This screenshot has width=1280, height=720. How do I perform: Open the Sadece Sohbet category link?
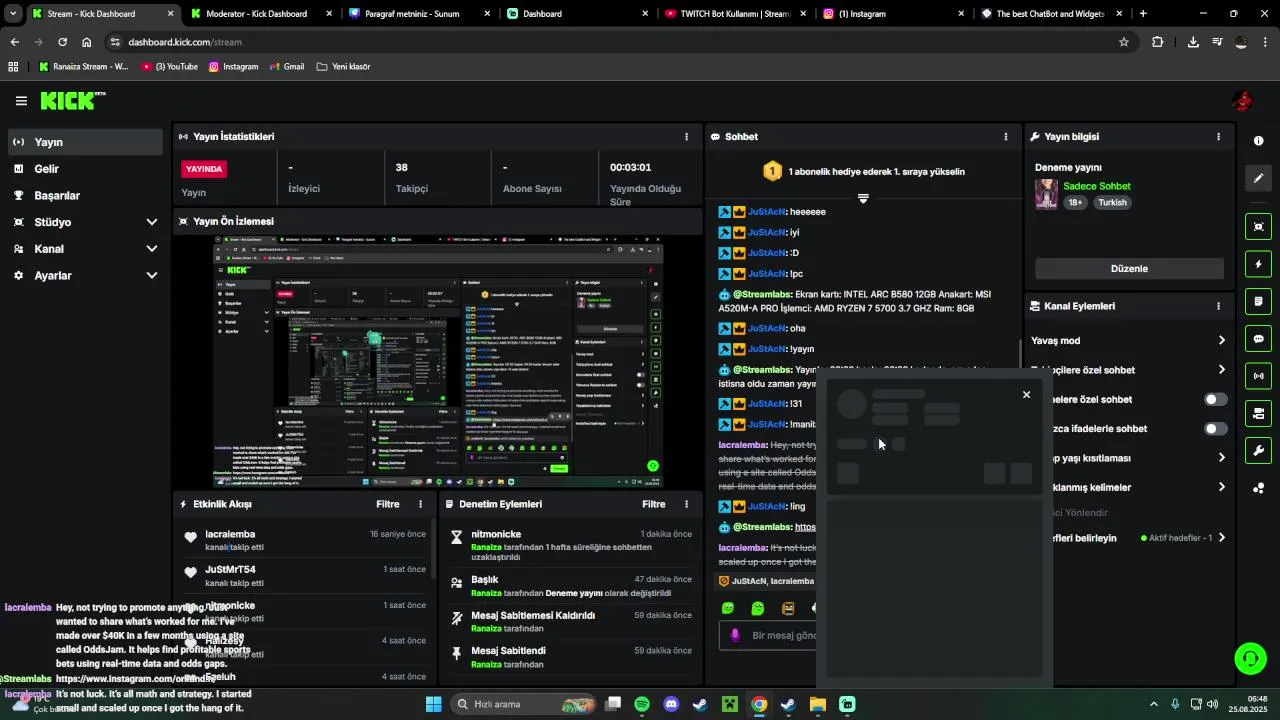pos(1097,186)
